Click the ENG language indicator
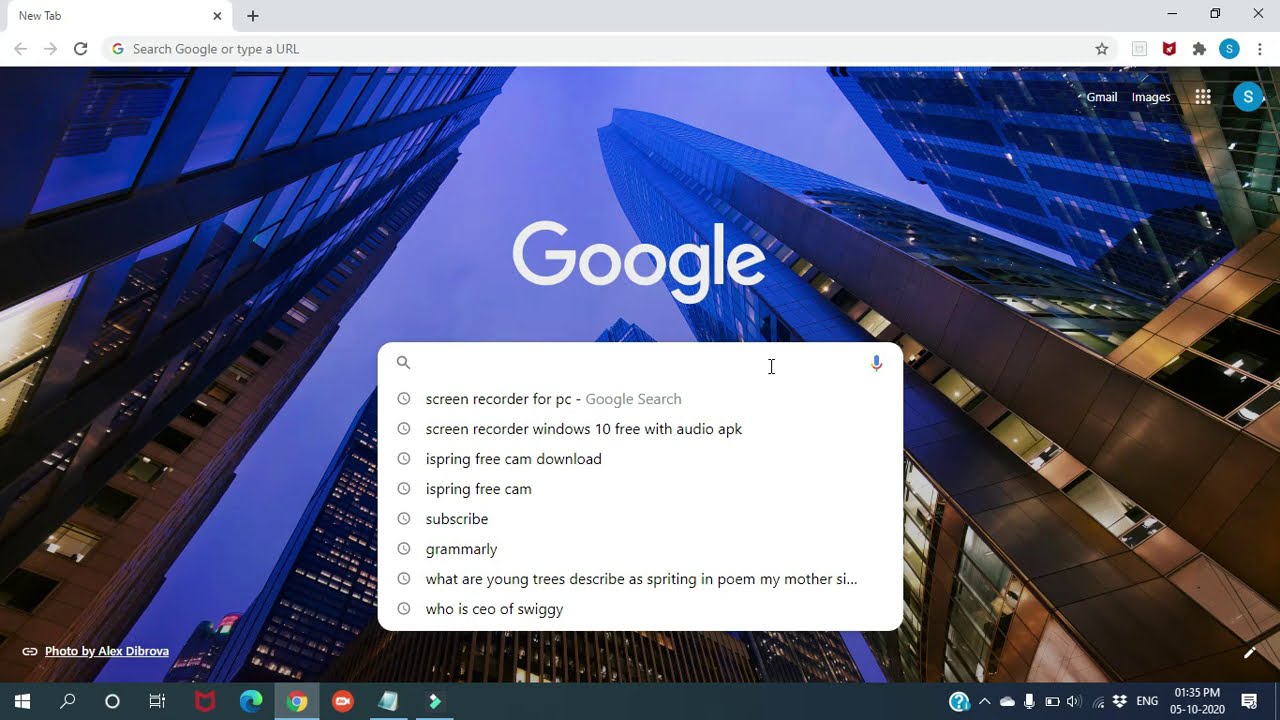 click(x=1147, y=701)
